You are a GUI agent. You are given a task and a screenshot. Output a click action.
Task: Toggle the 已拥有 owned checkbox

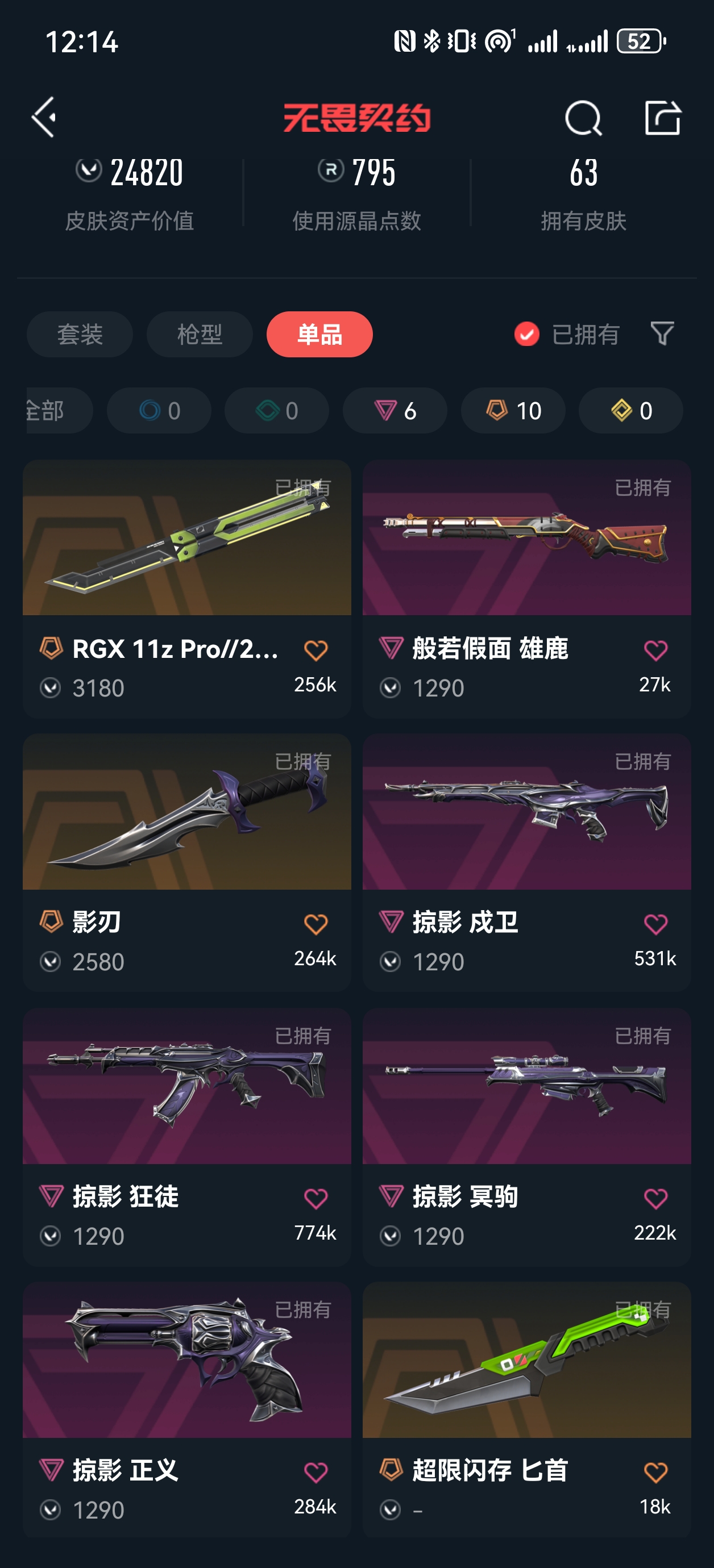pos(526,333)
